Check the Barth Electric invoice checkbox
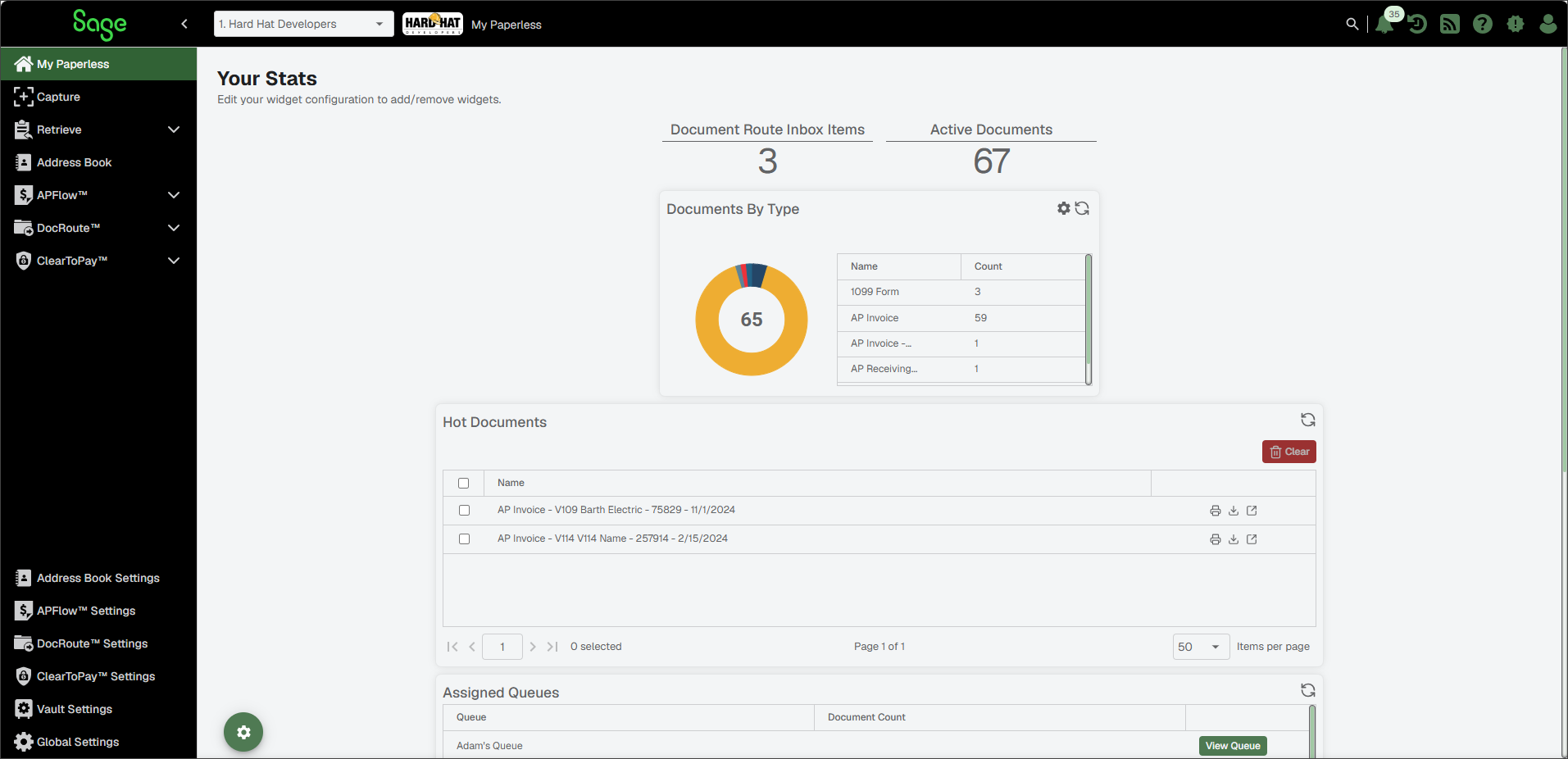This screenshot has width=1568, height=759. (x=464, y=510)
